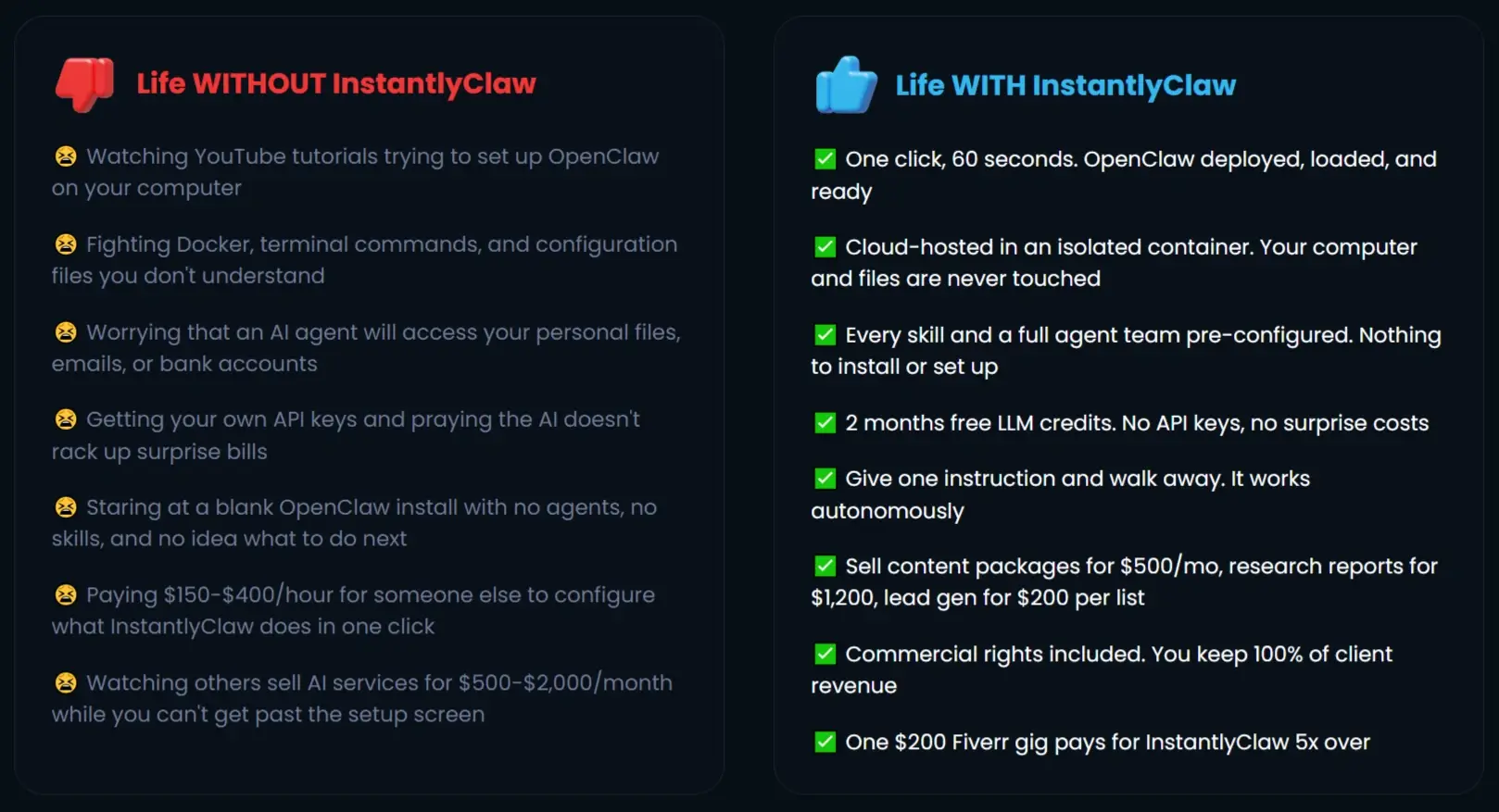The image size is (1499, 812).
Task: Click emoji beside Watching others sell AI services
Action: pos(66,683)
